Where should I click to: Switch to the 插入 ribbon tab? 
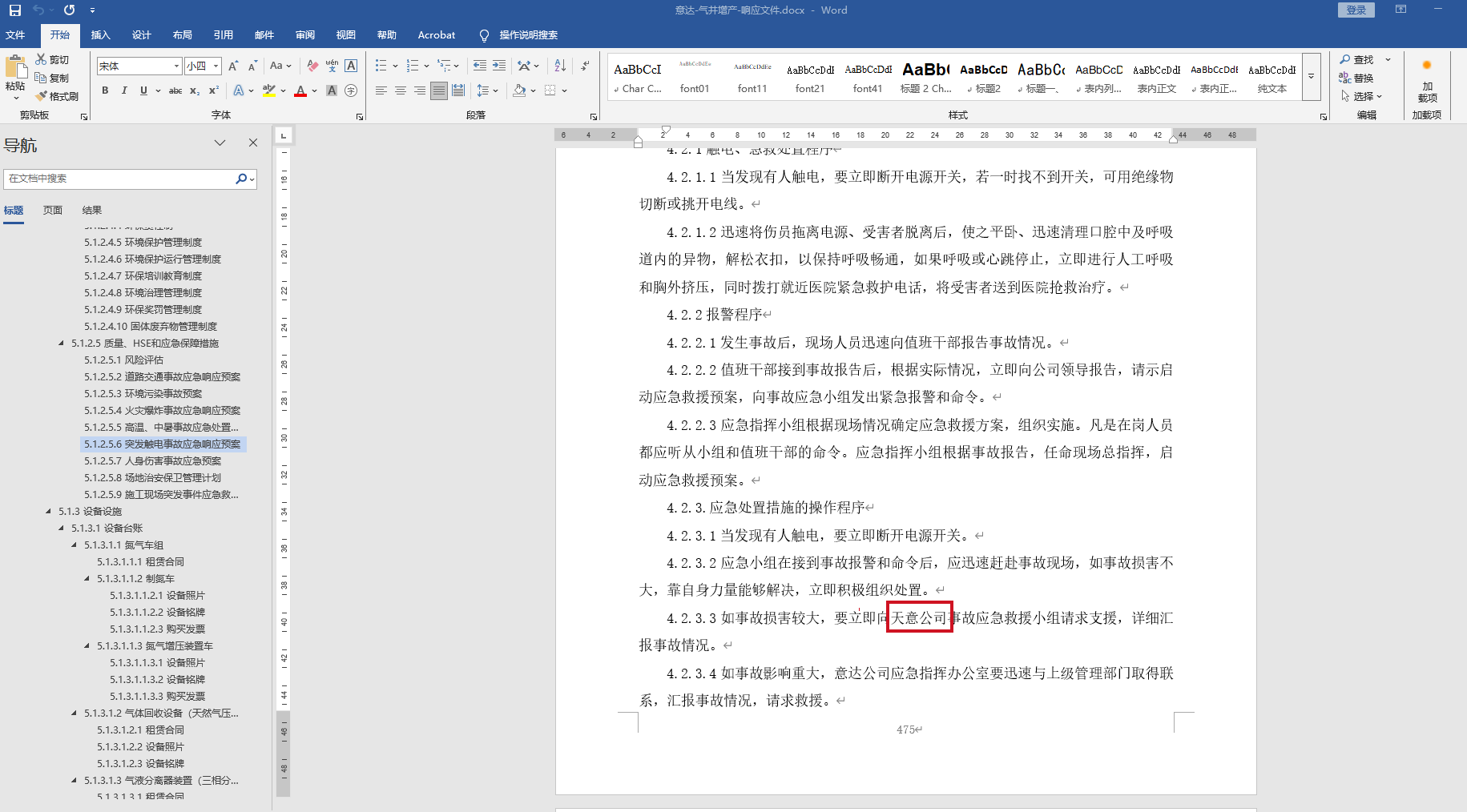coord(100,35)
